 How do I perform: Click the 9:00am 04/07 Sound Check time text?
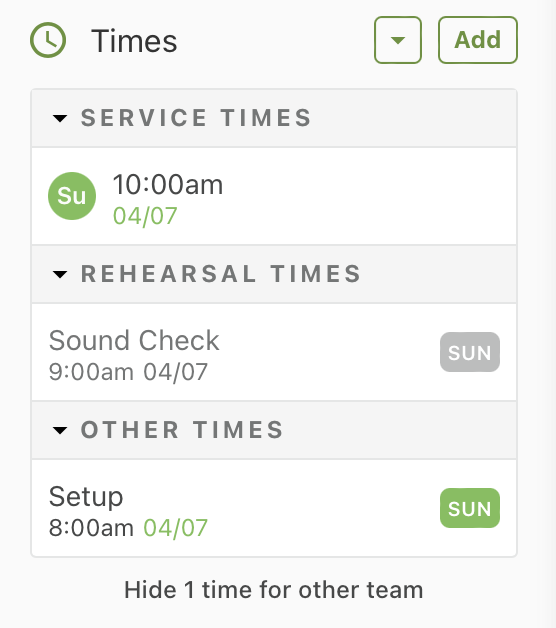128,372
